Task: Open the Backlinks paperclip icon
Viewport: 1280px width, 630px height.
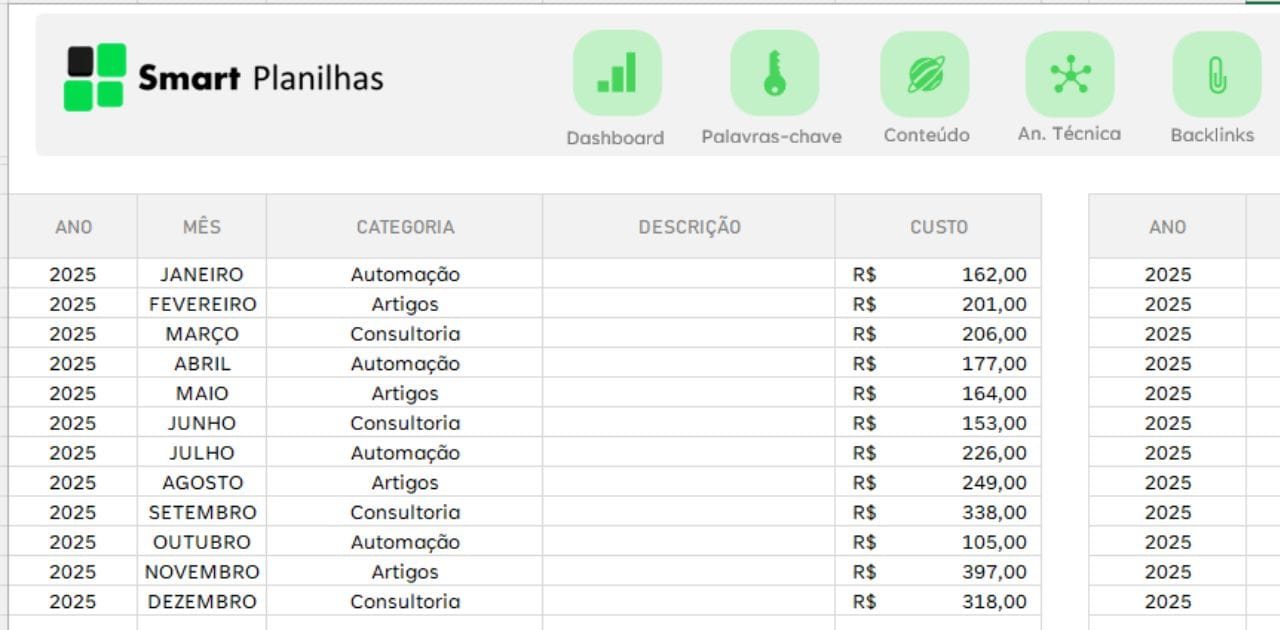Action: tap(1214, 72)
